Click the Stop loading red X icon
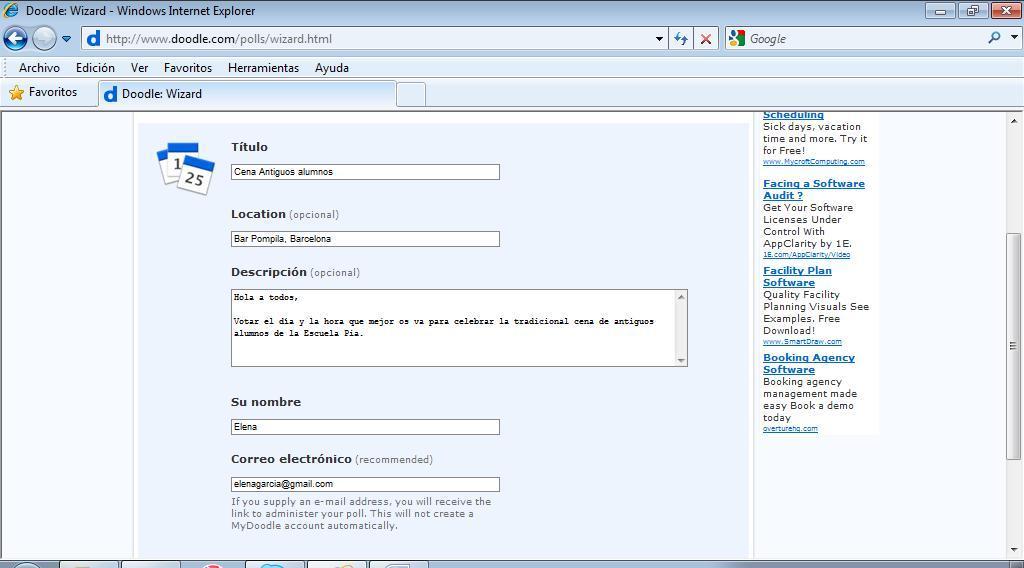Screen dimensions: 1024x568 tap(706, 39)
